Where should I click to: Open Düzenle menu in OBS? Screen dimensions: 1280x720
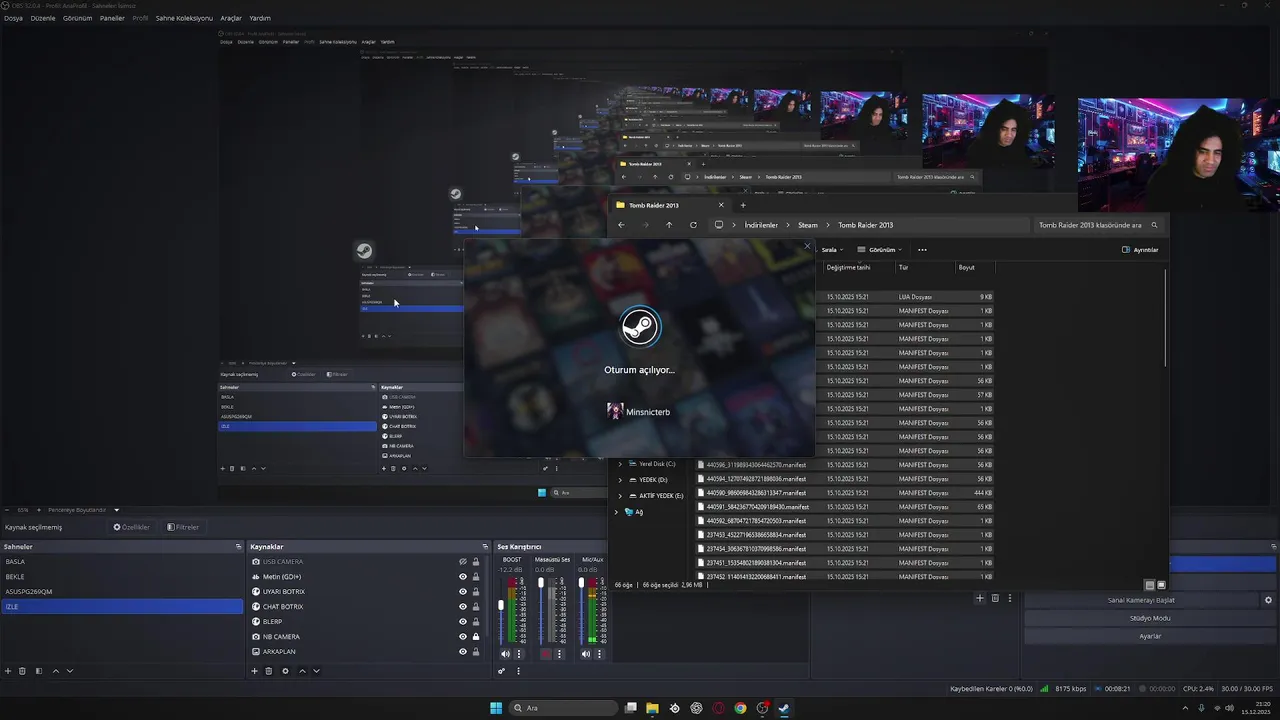tap(43, 18)
